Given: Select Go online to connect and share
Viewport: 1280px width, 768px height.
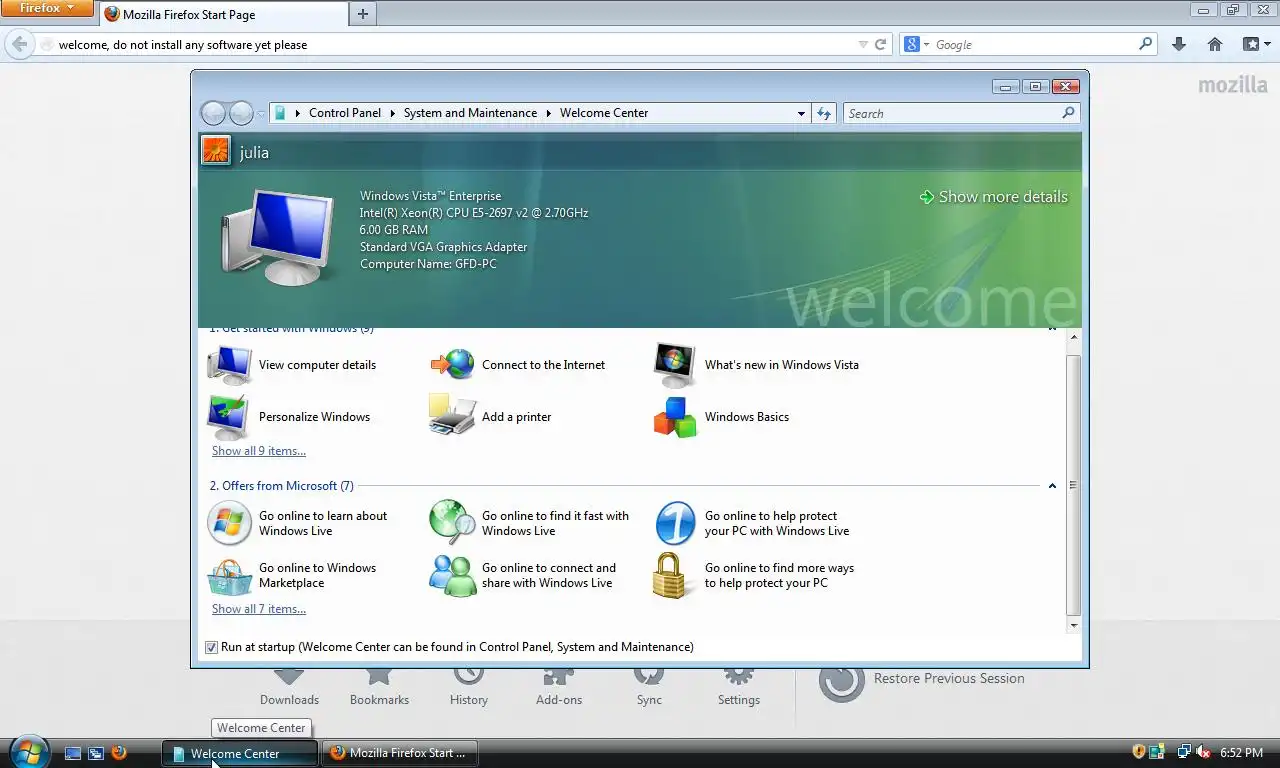Looking at the screenshot, I should (x=523, y=575).
